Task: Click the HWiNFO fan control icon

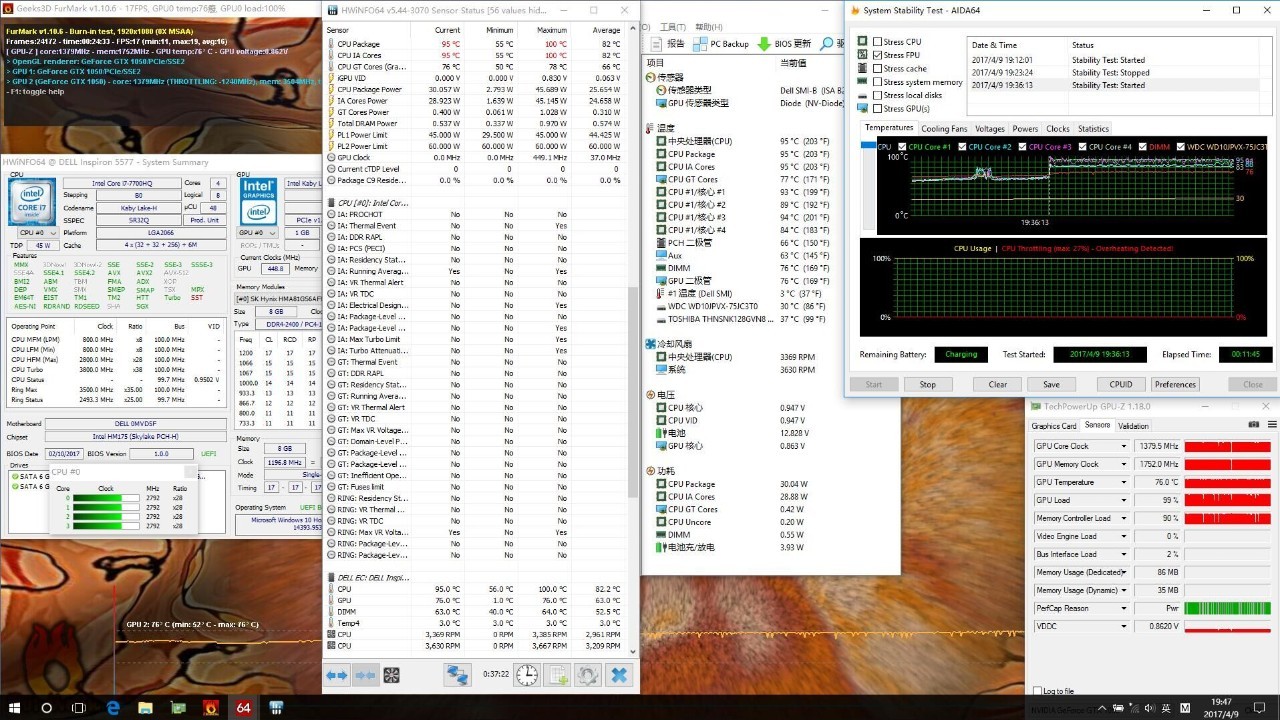Action: [391, 675]
